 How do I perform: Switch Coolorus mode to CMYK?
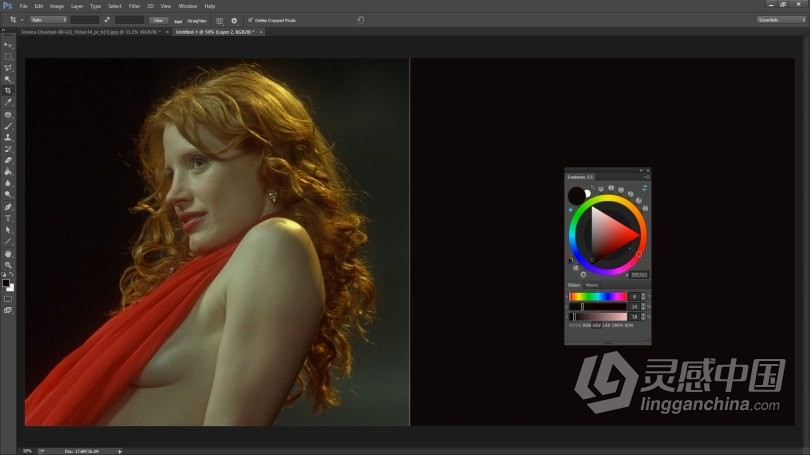617,325
